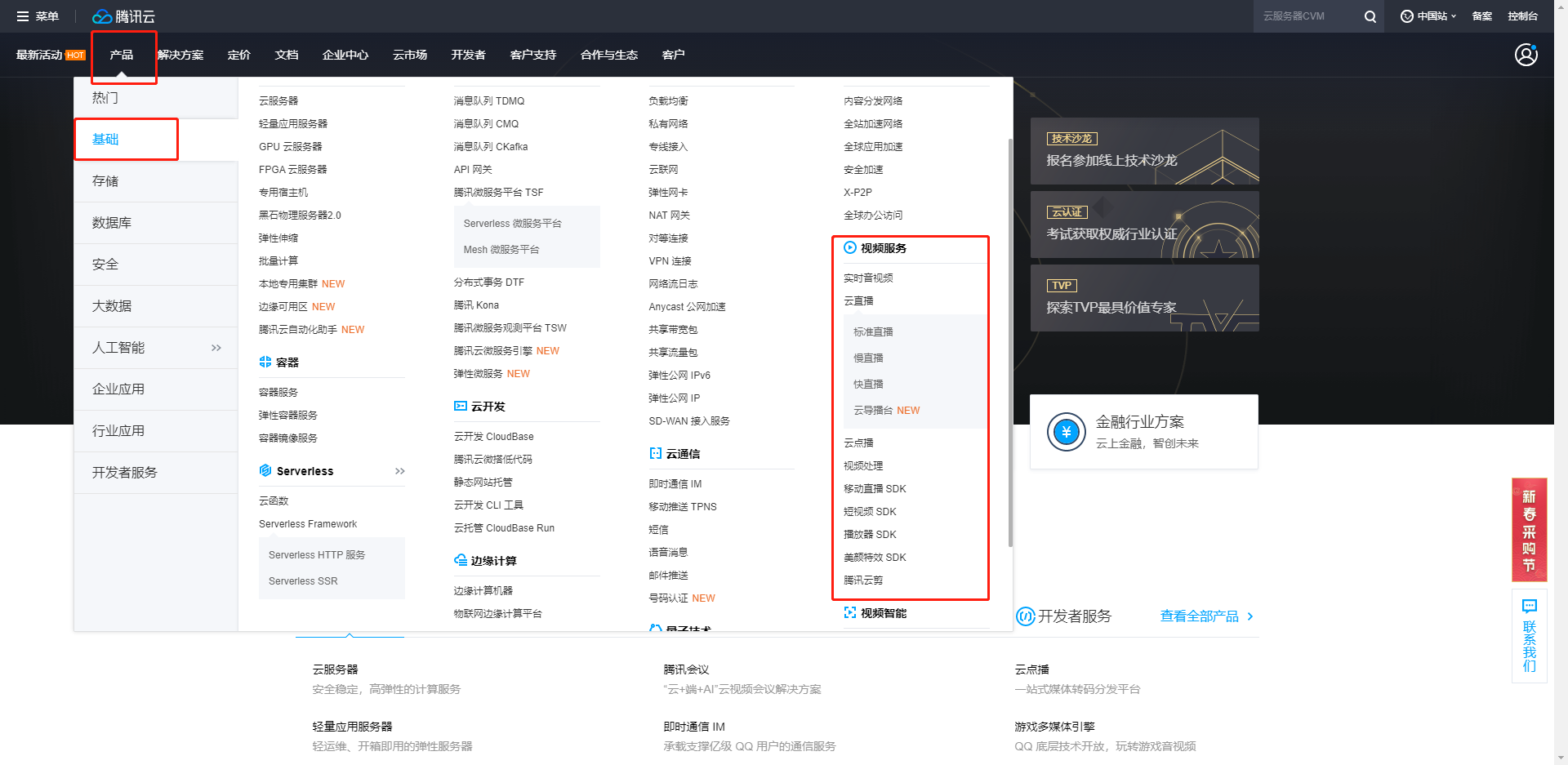Expand the 人工智能 category arrow
The image size is (1568, 765).
coord(216,348)
